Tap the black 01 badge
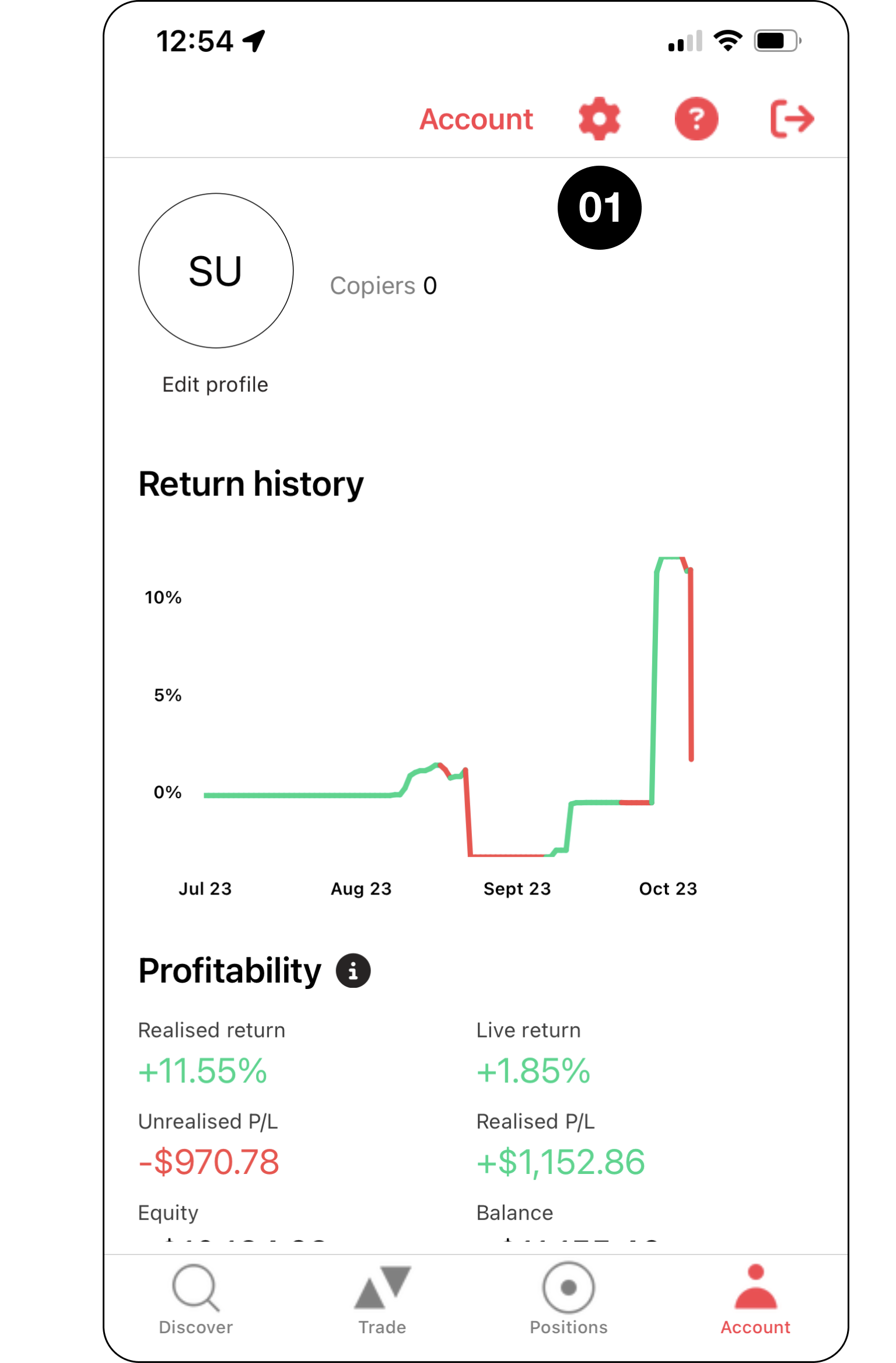The width and height of the screenshot is (896, 1363). click(600, 208)
